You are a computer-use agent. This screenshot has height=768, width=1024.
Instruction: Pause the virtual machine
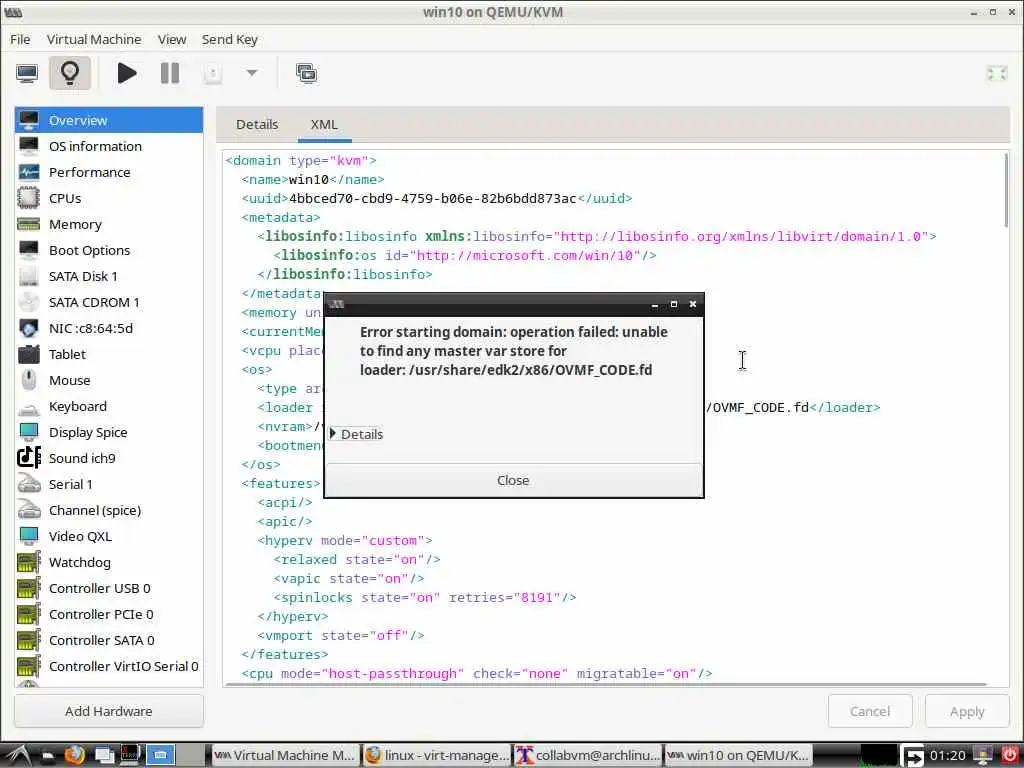click(170, 73)
